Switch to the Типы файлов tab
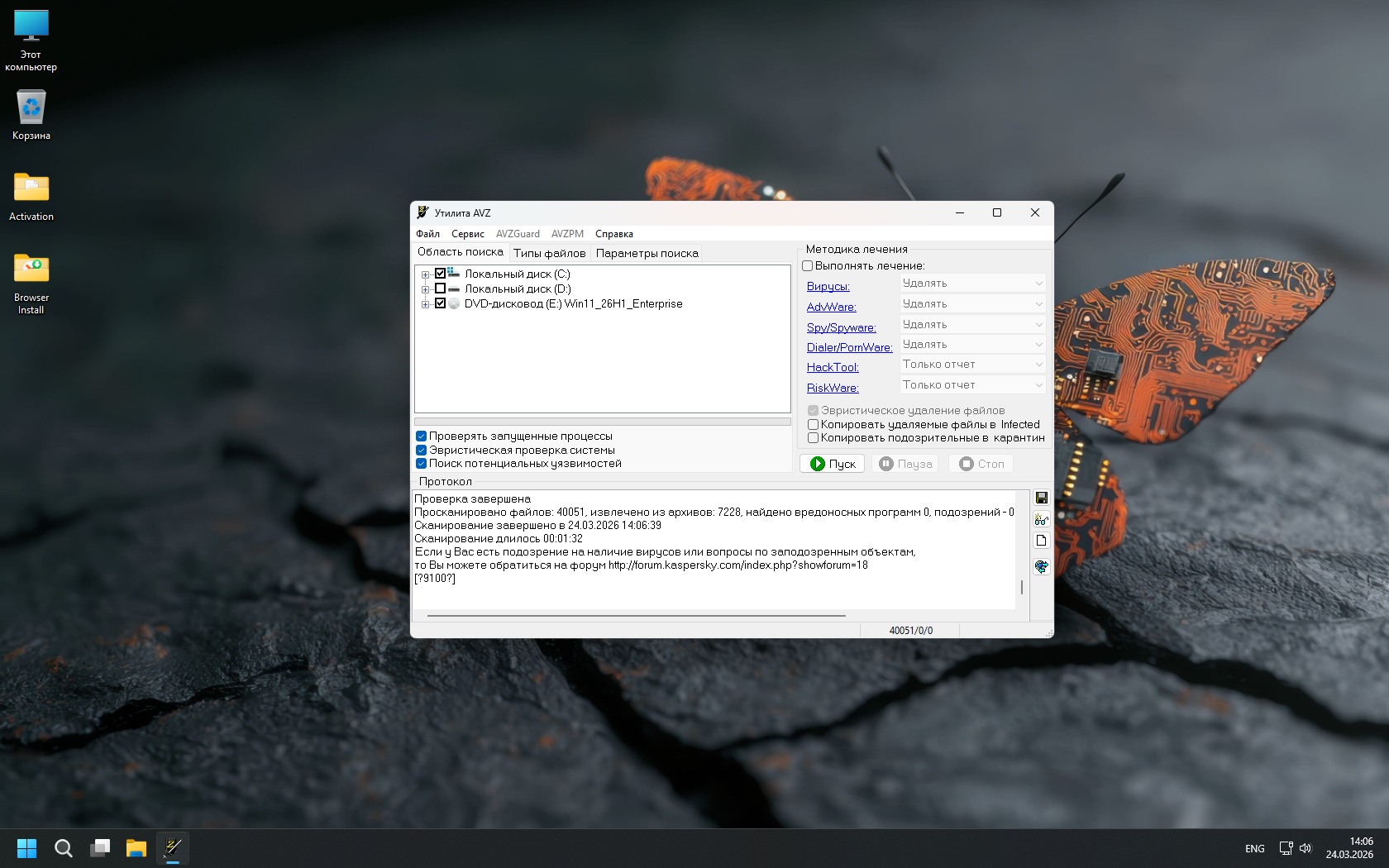1389x868 pixels. pos(549,254)
